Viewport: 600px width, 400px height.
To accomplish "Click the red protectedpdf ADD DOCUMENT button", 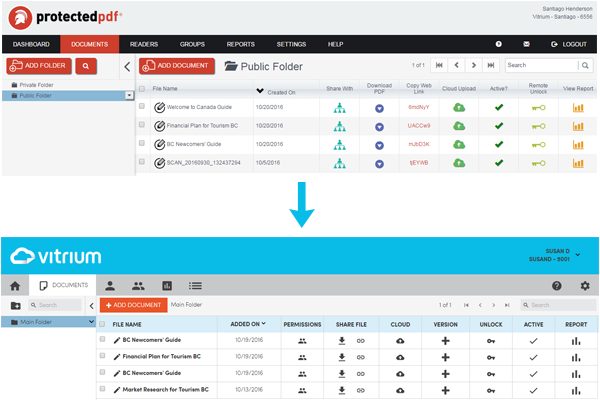I will tap(176, 66).
